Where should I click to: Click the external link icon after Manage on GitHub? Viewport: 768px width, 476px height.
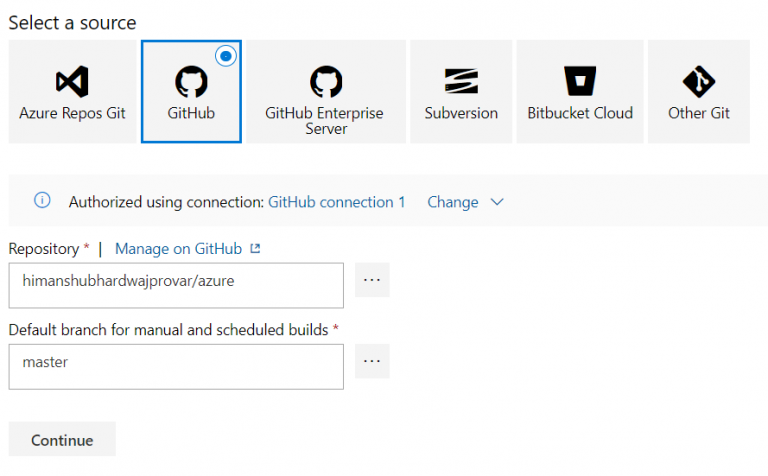[x=255, y=248]
